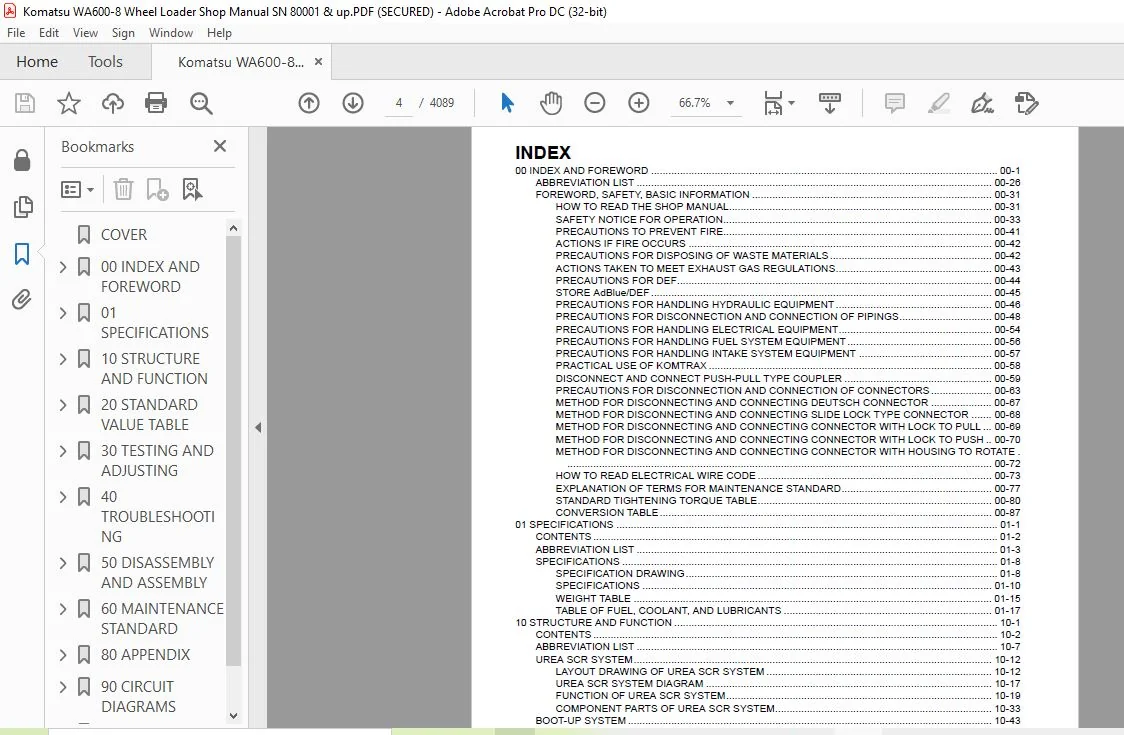Expand the 40 TROUBLESHOOTING bookmark
Viewport: 1124px width, 735px height.
[63, 497]
